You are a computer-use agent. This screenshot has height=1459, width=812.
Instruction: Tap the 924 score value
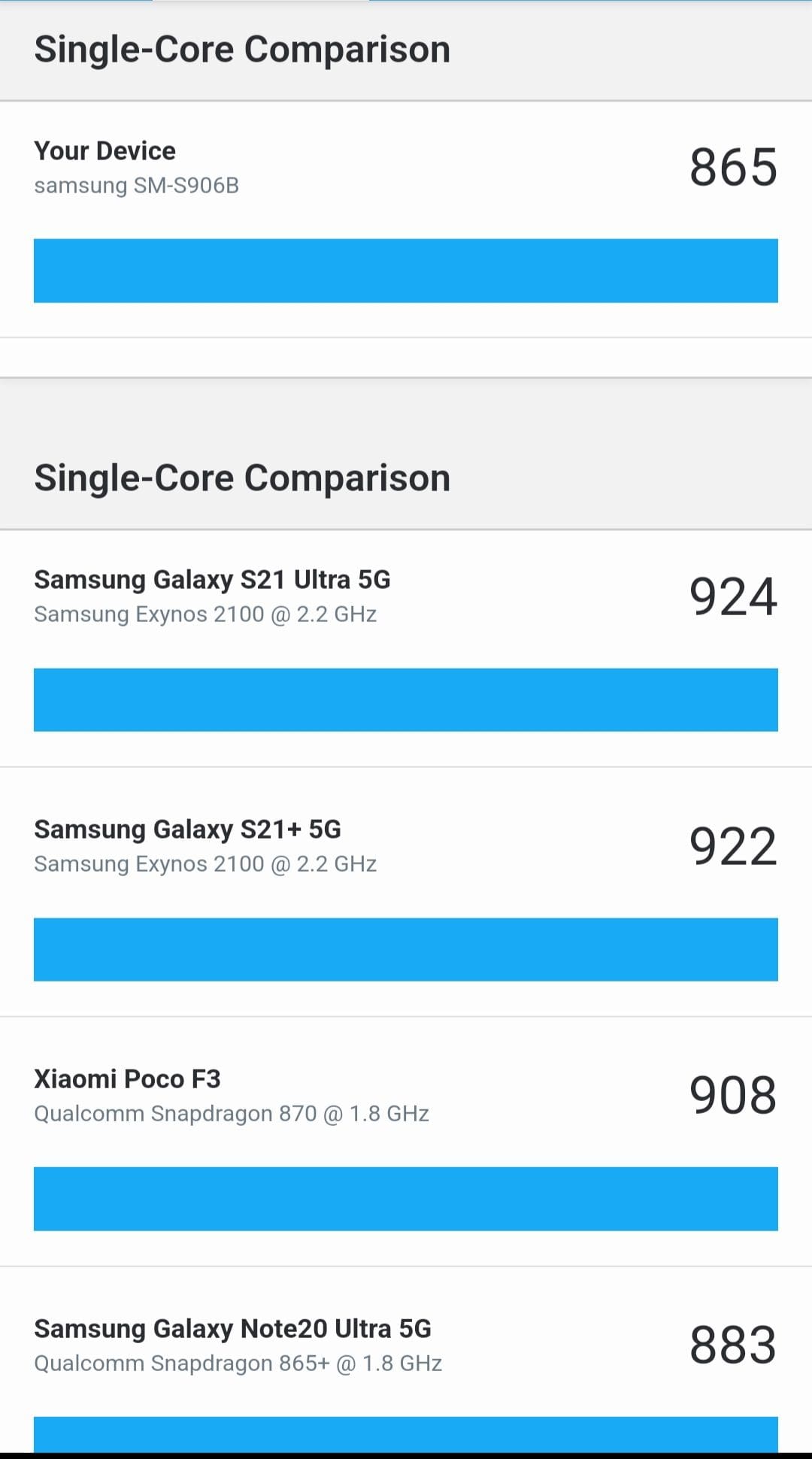tap(733, 596)
